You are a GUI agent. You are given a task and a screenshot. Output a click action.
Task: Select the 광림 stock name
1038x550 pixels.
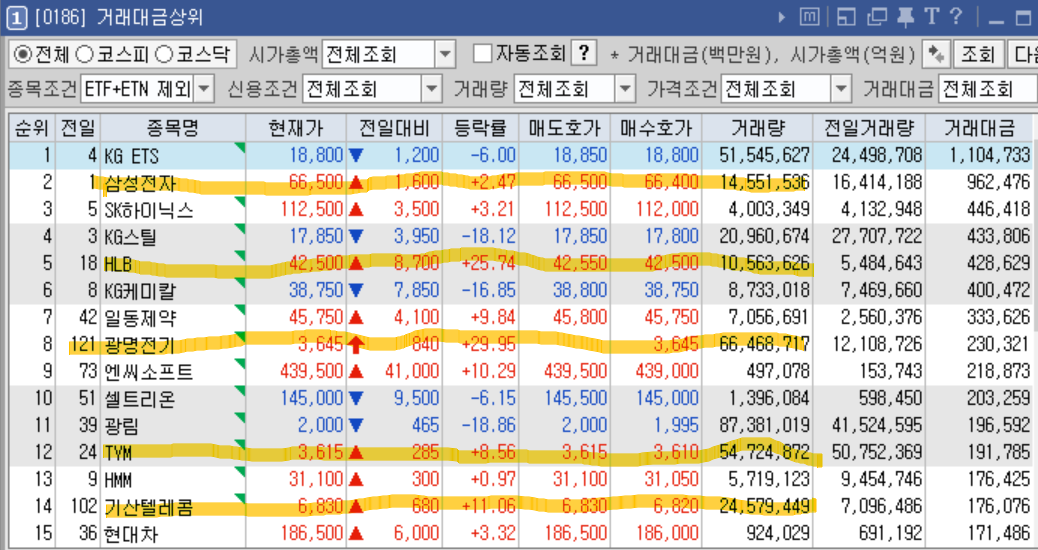(122, 426)
